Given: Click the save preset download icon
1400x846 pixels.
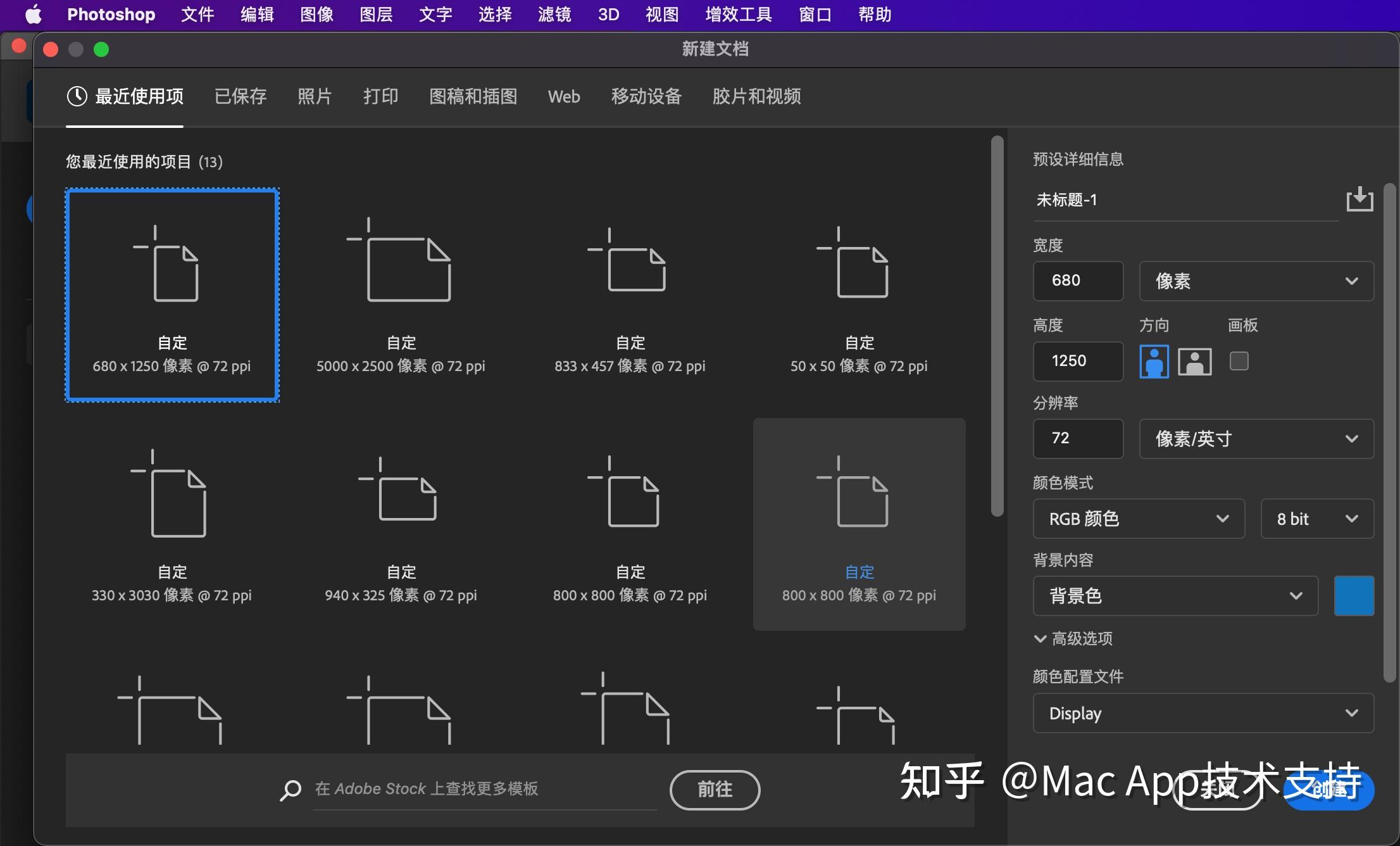Looking at the screenshot, I should point(1359,199).
